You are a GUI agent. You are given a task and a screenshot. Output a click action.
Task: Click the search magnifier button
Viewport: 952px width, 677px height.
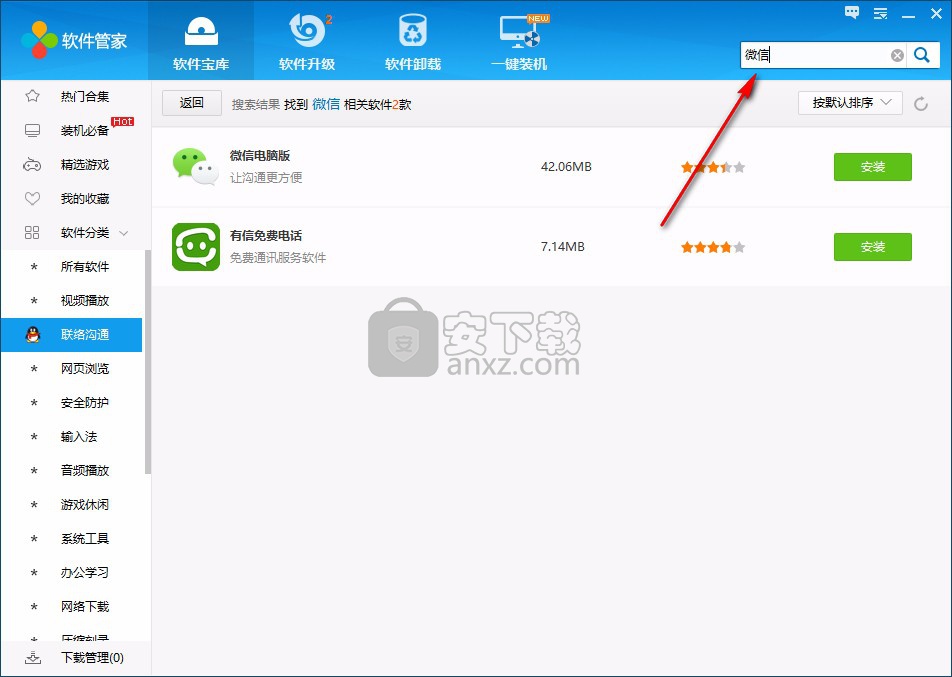922,55
